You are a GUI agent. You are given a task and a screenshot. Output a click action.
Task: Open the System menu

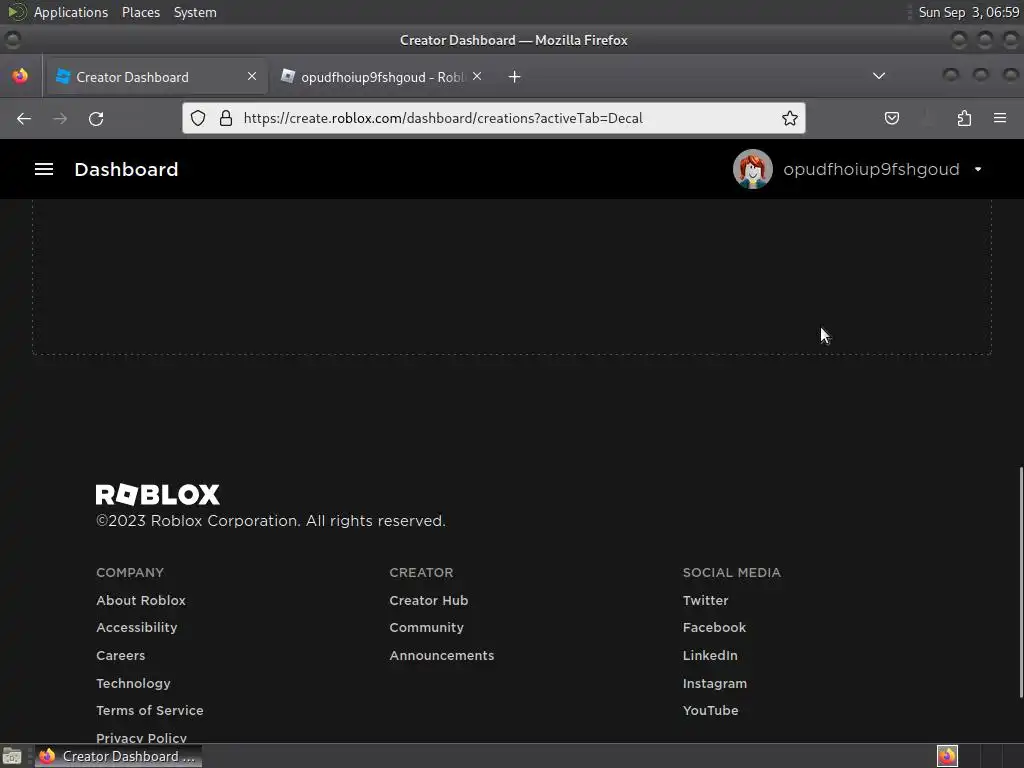pyautogui.click(x=195, y=12)
